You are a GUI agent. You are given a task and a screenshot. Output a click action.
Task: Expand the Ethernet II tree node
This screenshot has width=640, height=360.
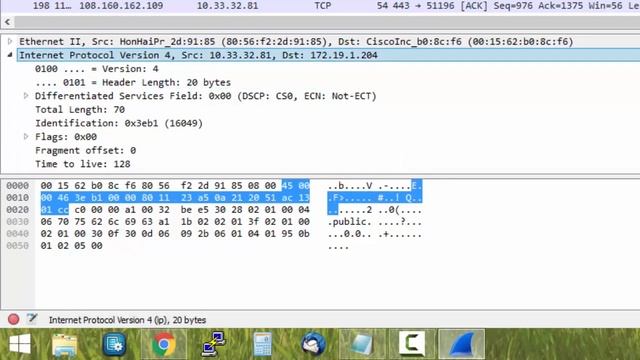pos(10,41)
